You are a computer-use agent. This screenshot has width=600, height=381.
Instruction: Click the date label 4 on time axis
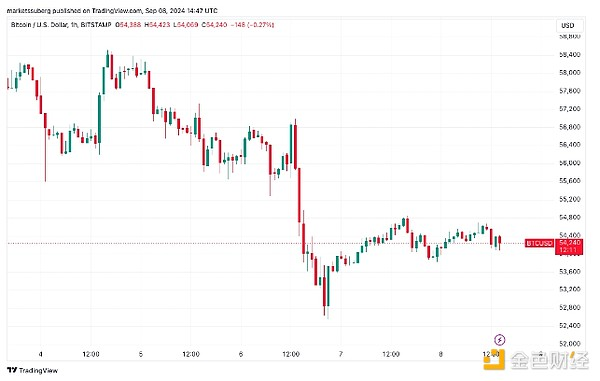click(x=41, y=354)
